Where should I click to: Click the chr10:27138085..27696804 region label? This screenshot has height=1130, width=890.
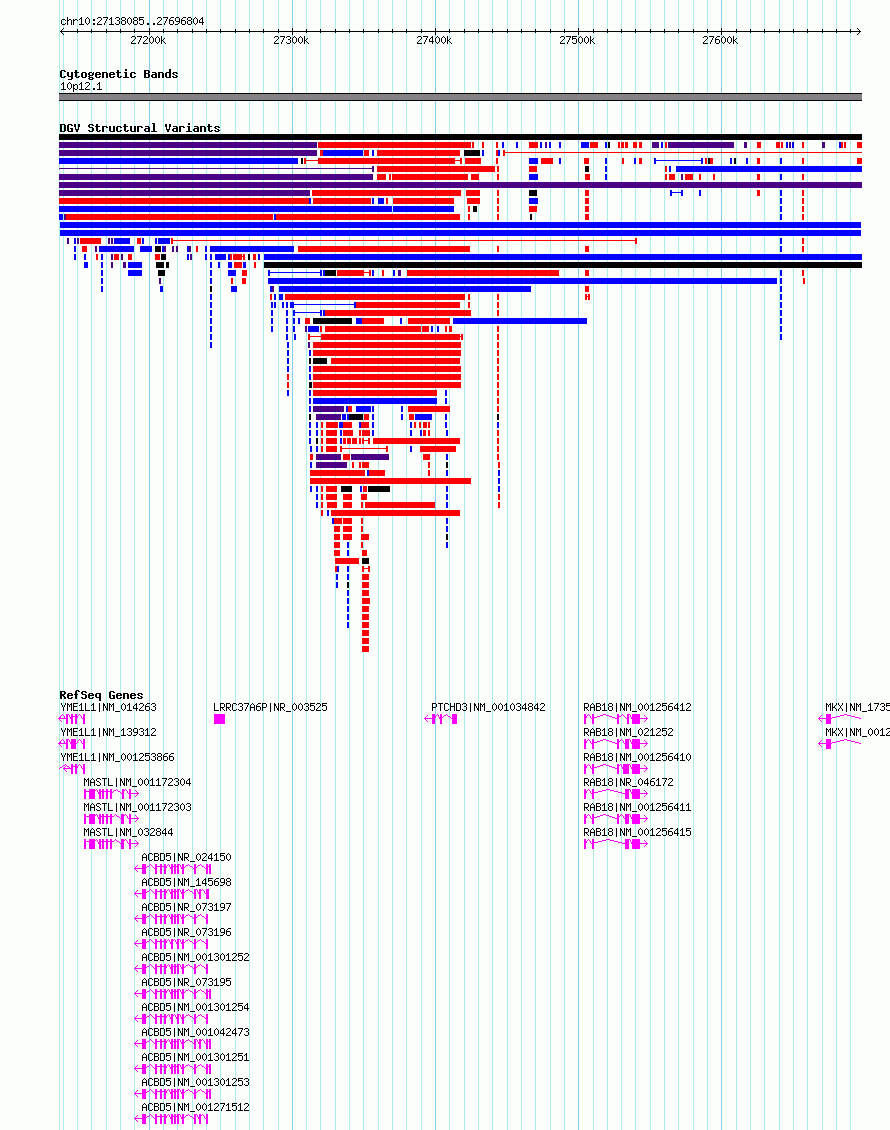132,22
